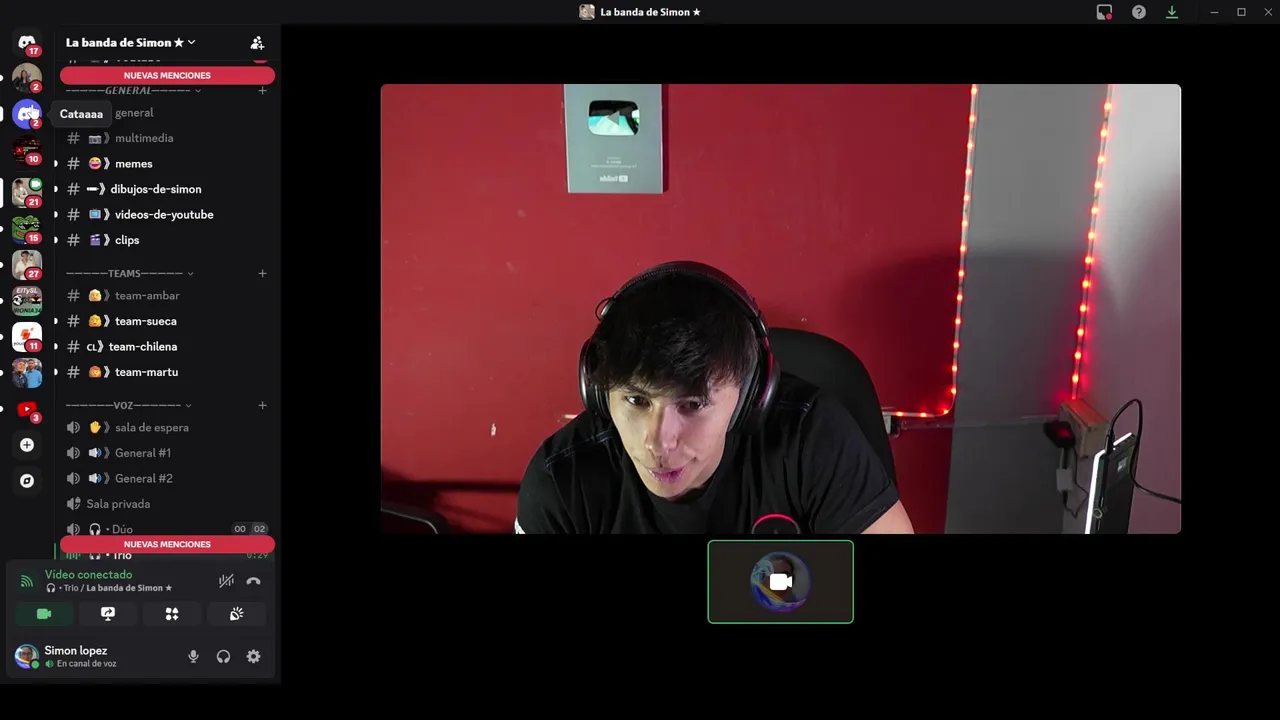Screen dimensions: 1280x720
Task: Open the two-men photo server icon
Action: [x=27, y=373]
